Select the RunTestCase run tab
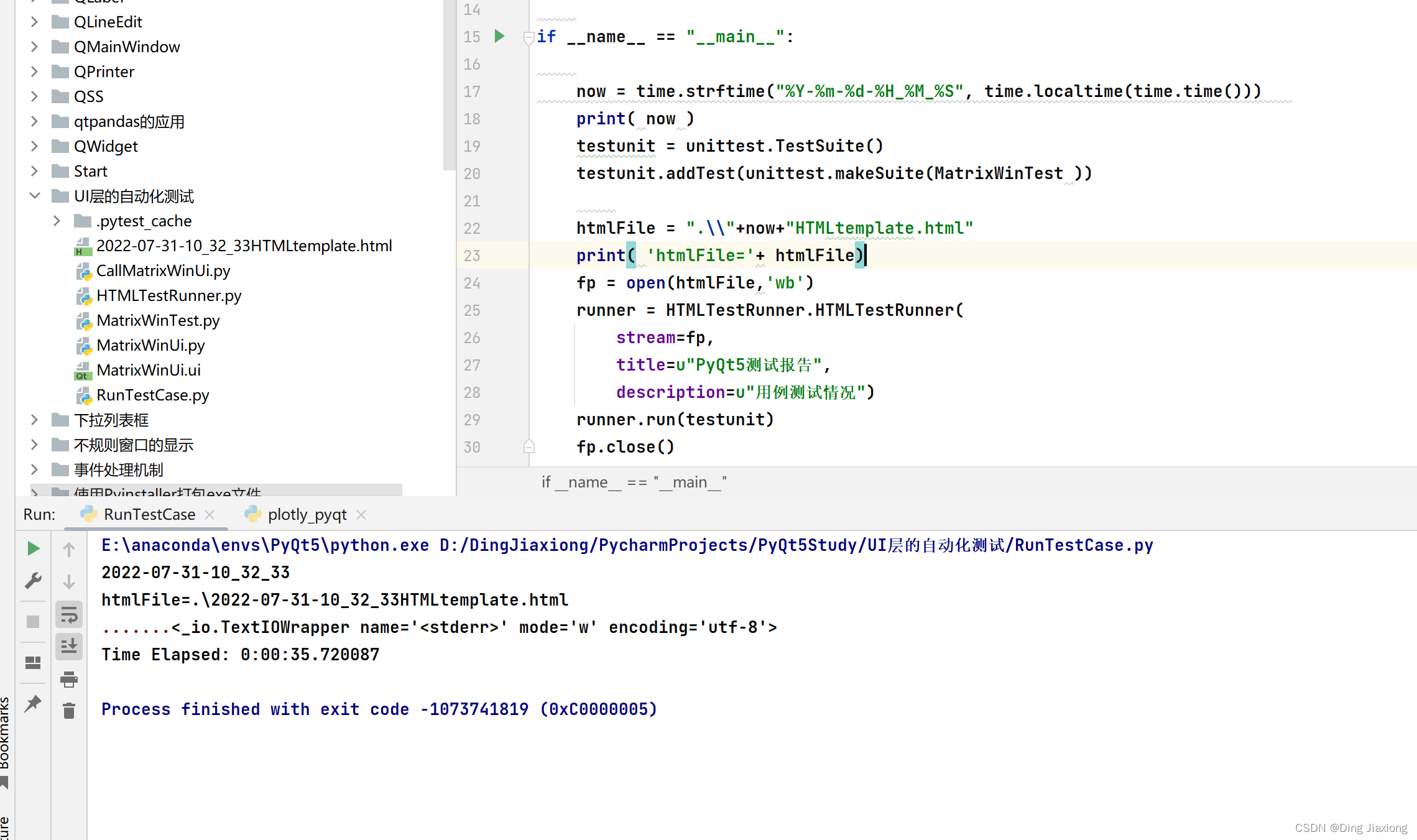Image resolution: width=1417 pixels, height=840 pixels. pos(149,515)
